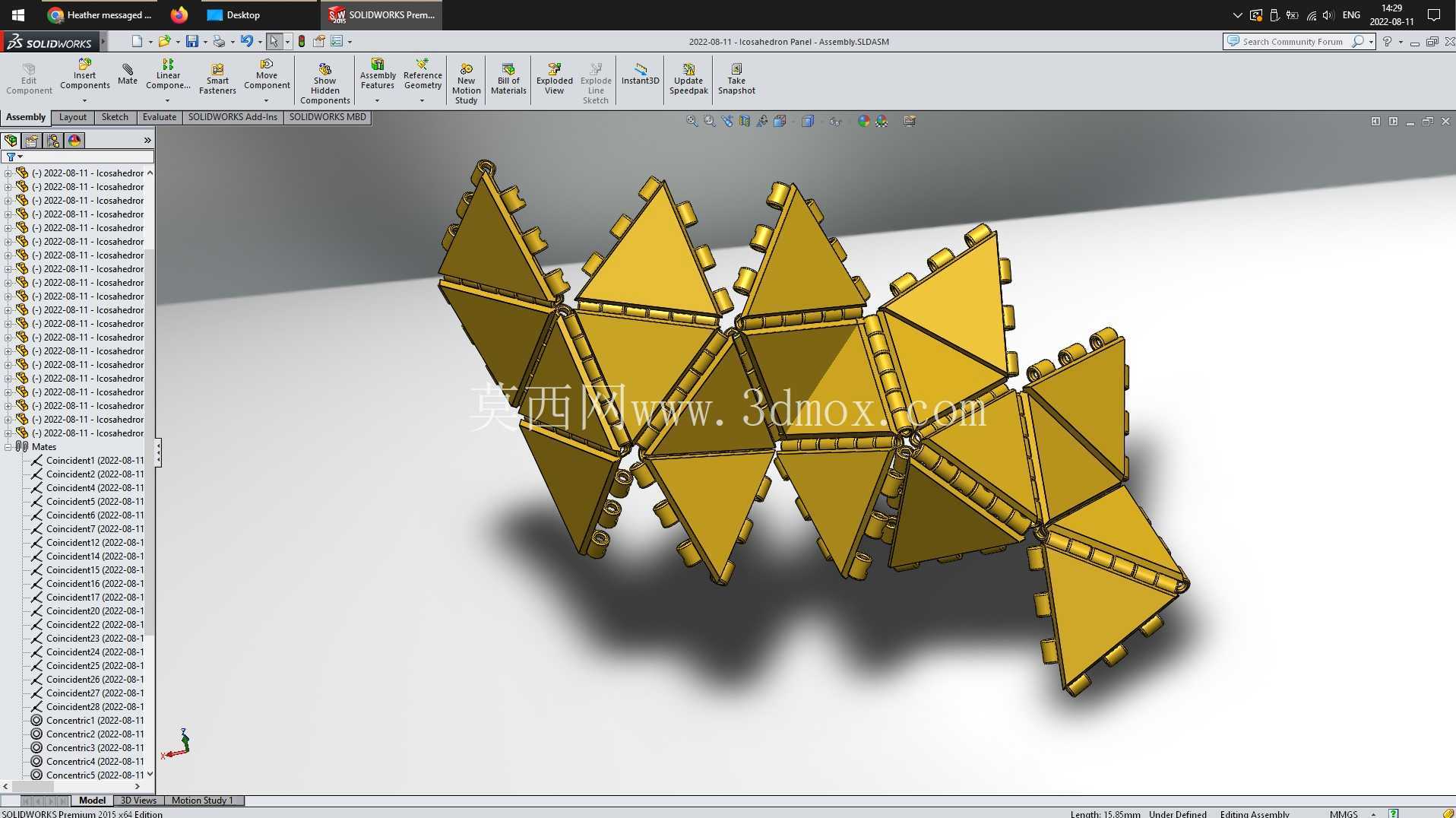The height and width of the screenshot is (818, 1456).
Task: Click the Open file icon
Action: pos(164,41)
